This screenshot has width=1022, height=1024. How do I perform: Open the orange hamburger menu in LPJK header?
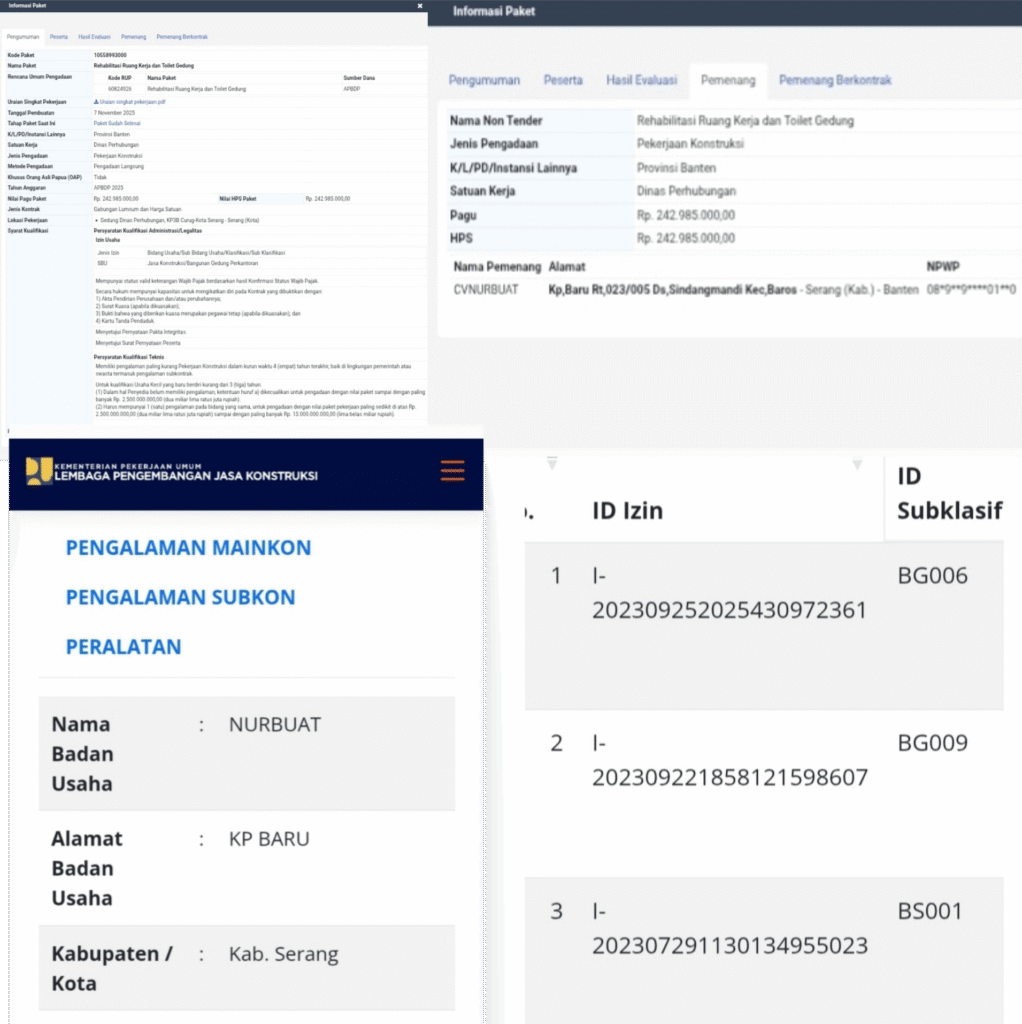tap(452, 470)
